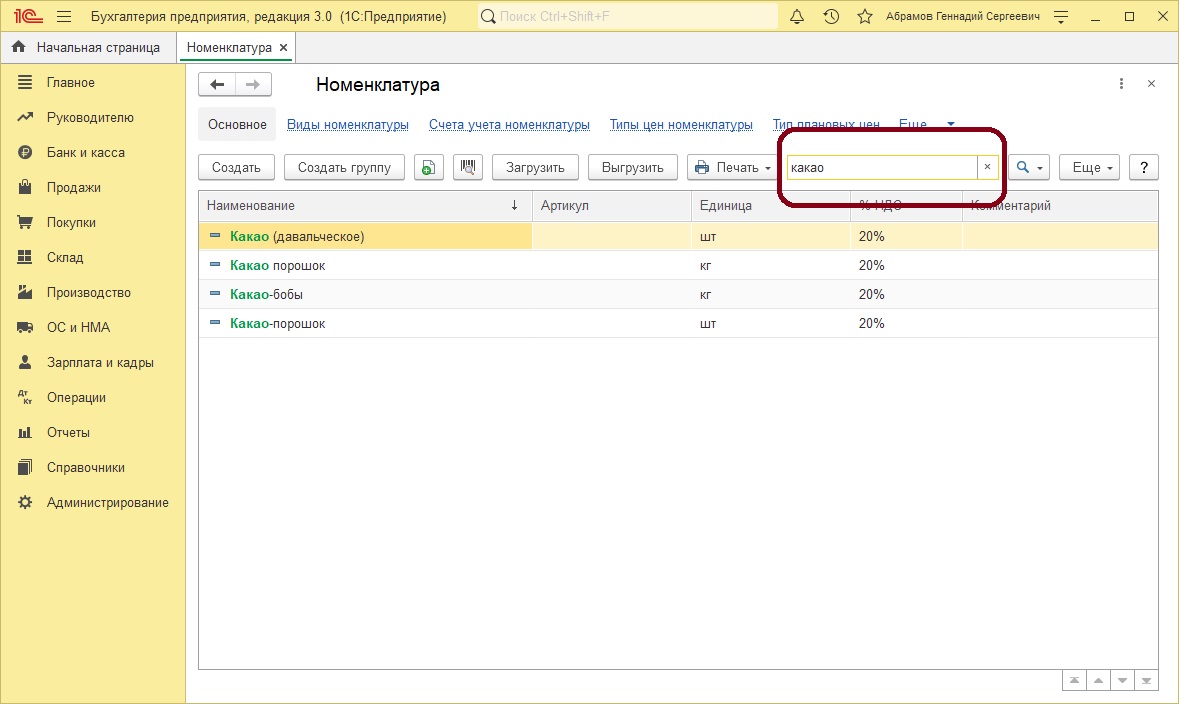The image size is (1179, 704).
Task: Open the Виды номенклатуры link
Action: pos(348,125)
